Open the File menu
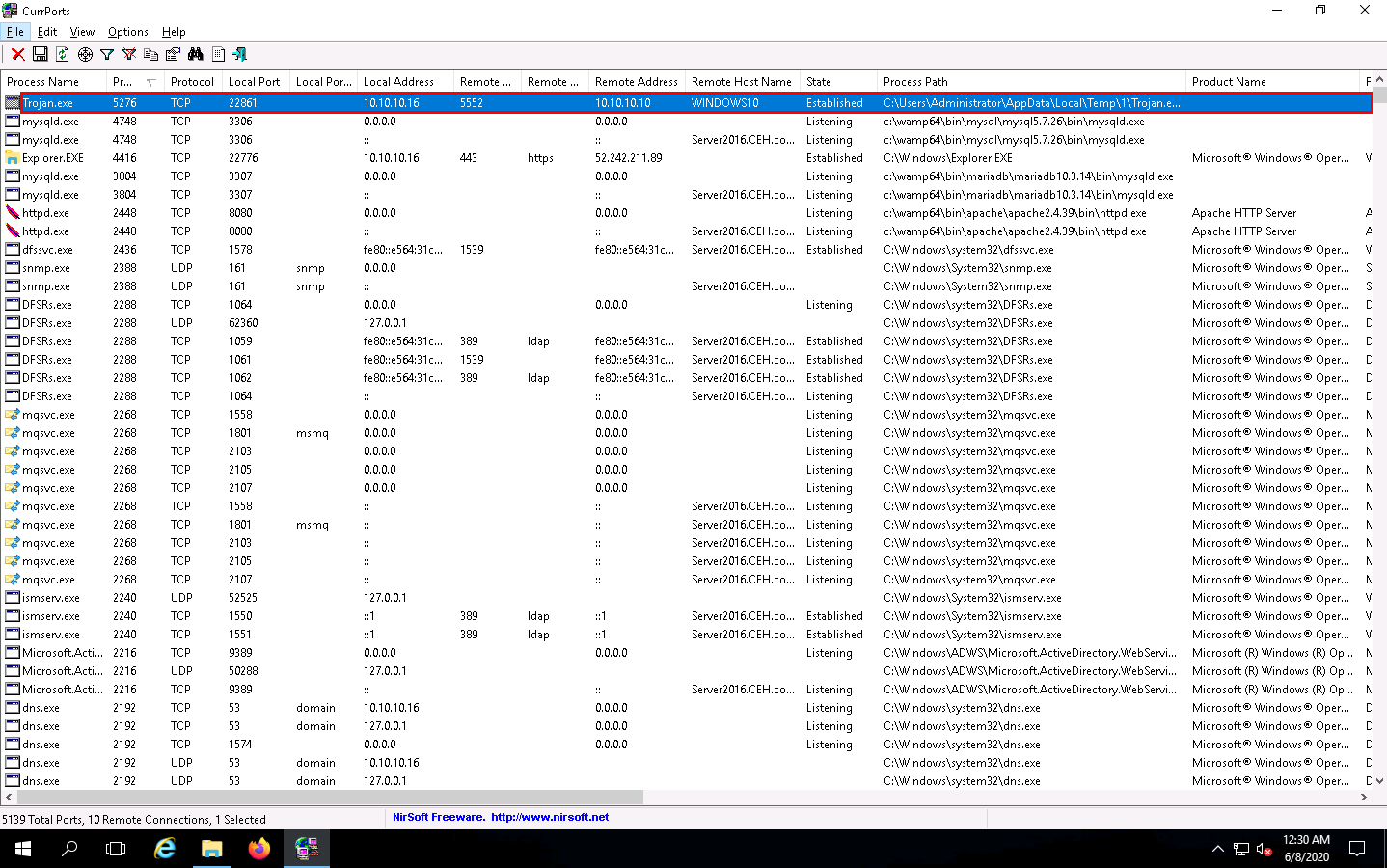 (15, 32)
